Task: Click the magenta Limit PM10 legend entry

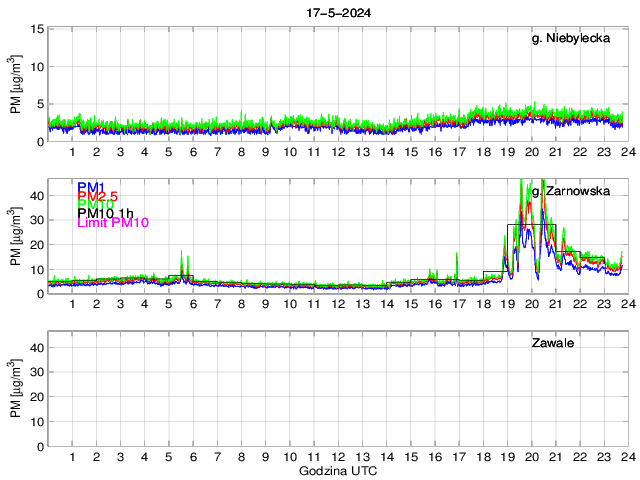Action: pos(113,223)
